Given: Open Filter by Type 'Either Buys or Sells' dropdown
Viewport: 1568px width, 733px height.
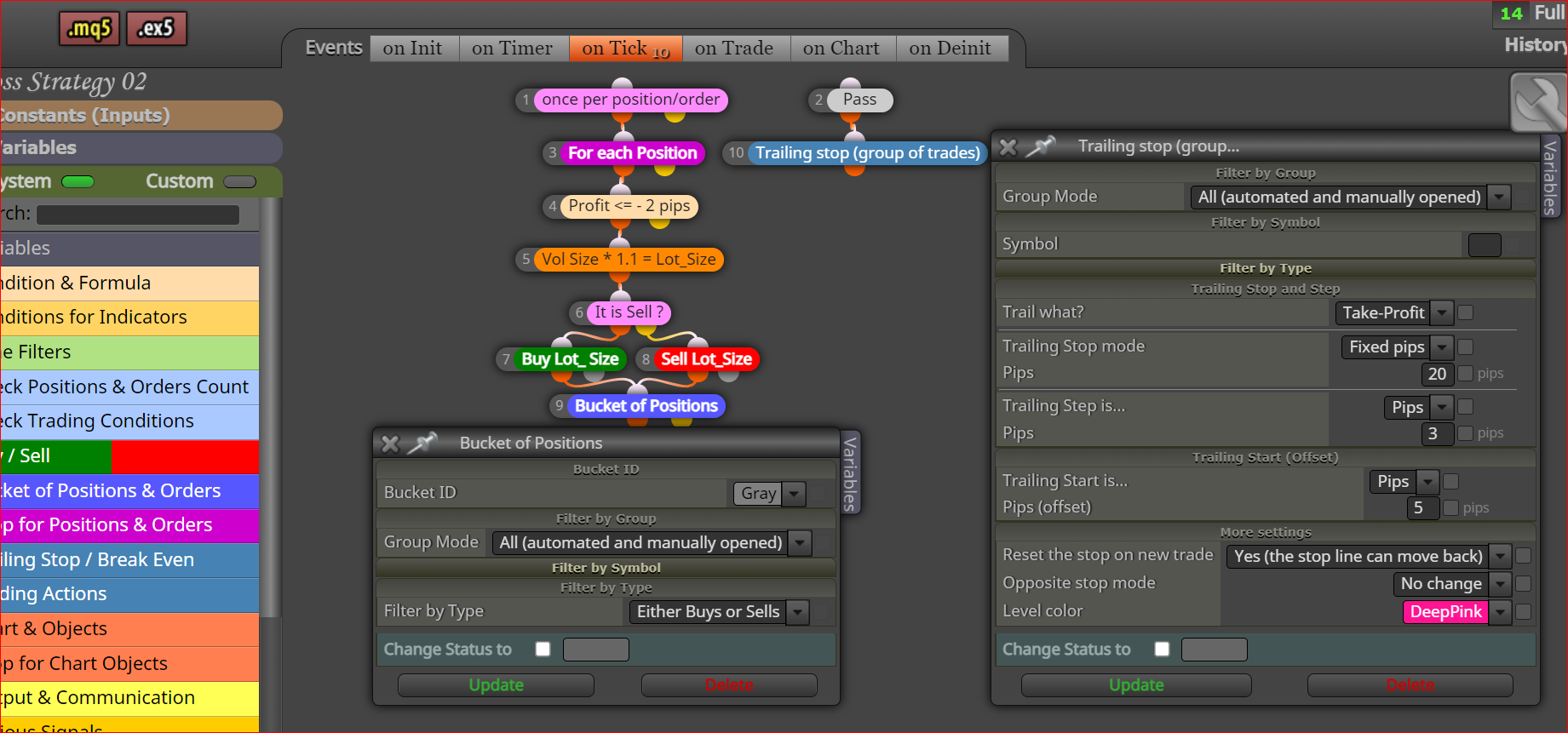Looking at the screenshot, I should point(719,611).
